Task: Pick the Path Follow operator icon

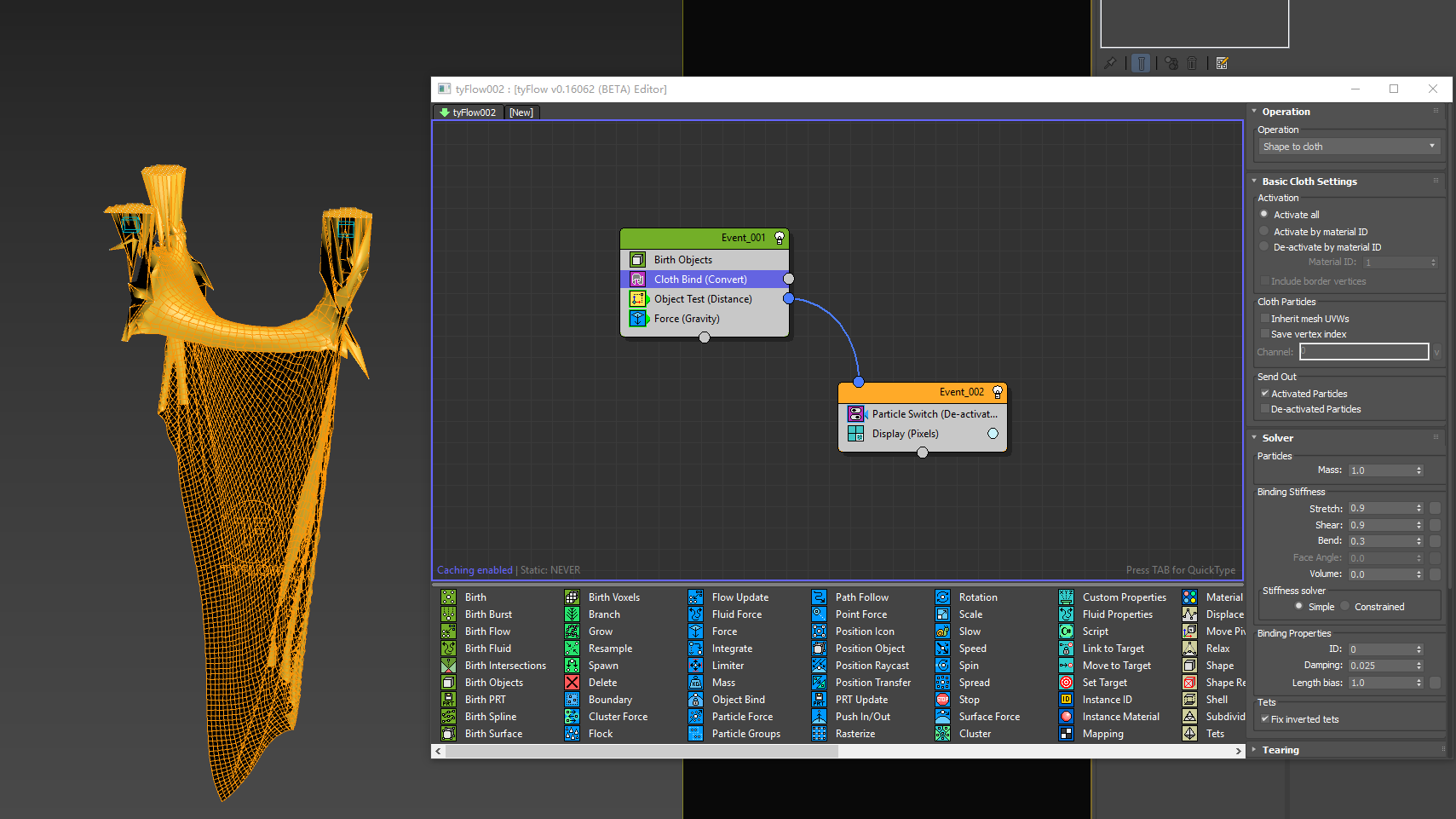Action: pos(820,597)
